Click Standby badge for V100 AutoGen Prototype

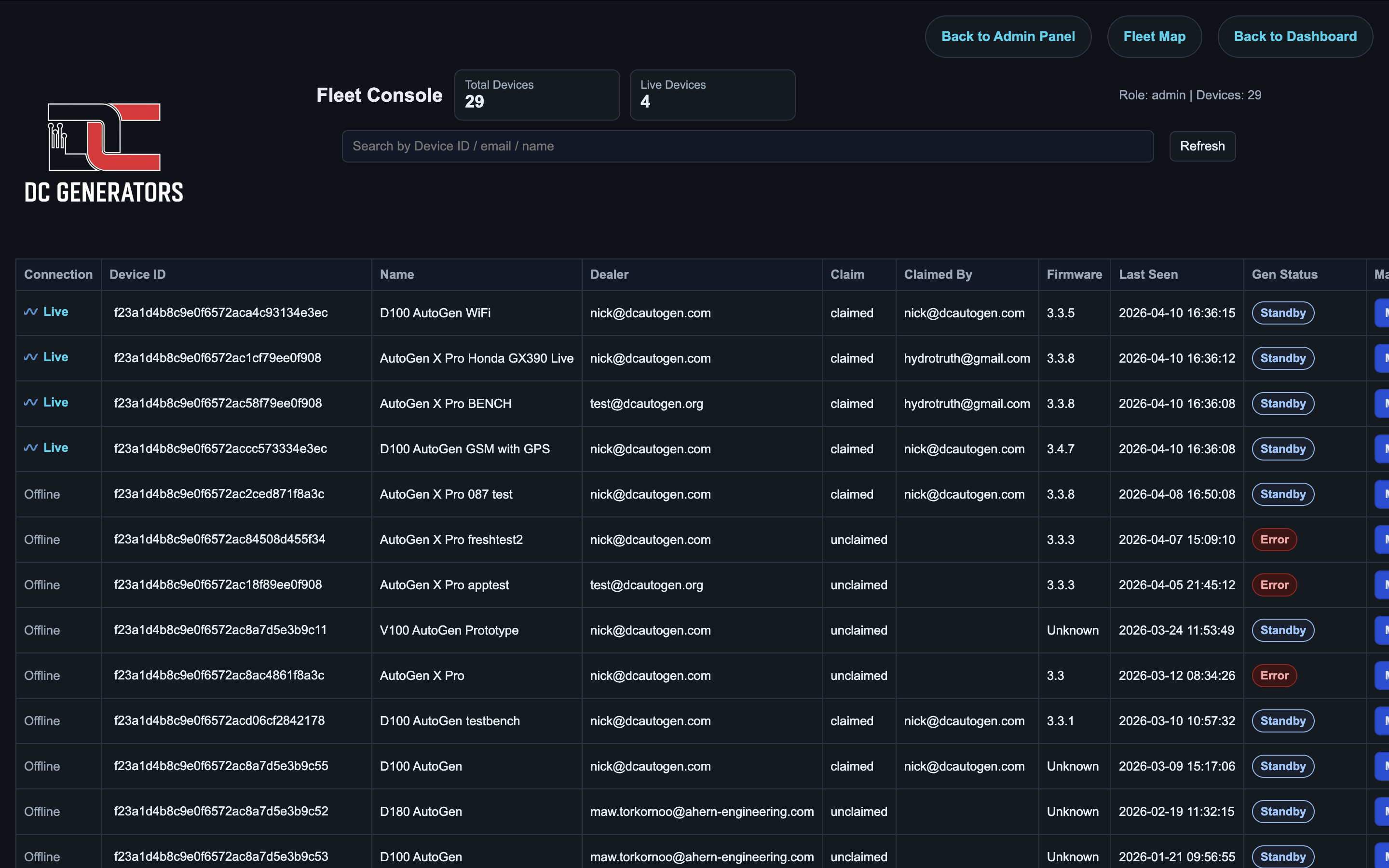(1283, 630)
